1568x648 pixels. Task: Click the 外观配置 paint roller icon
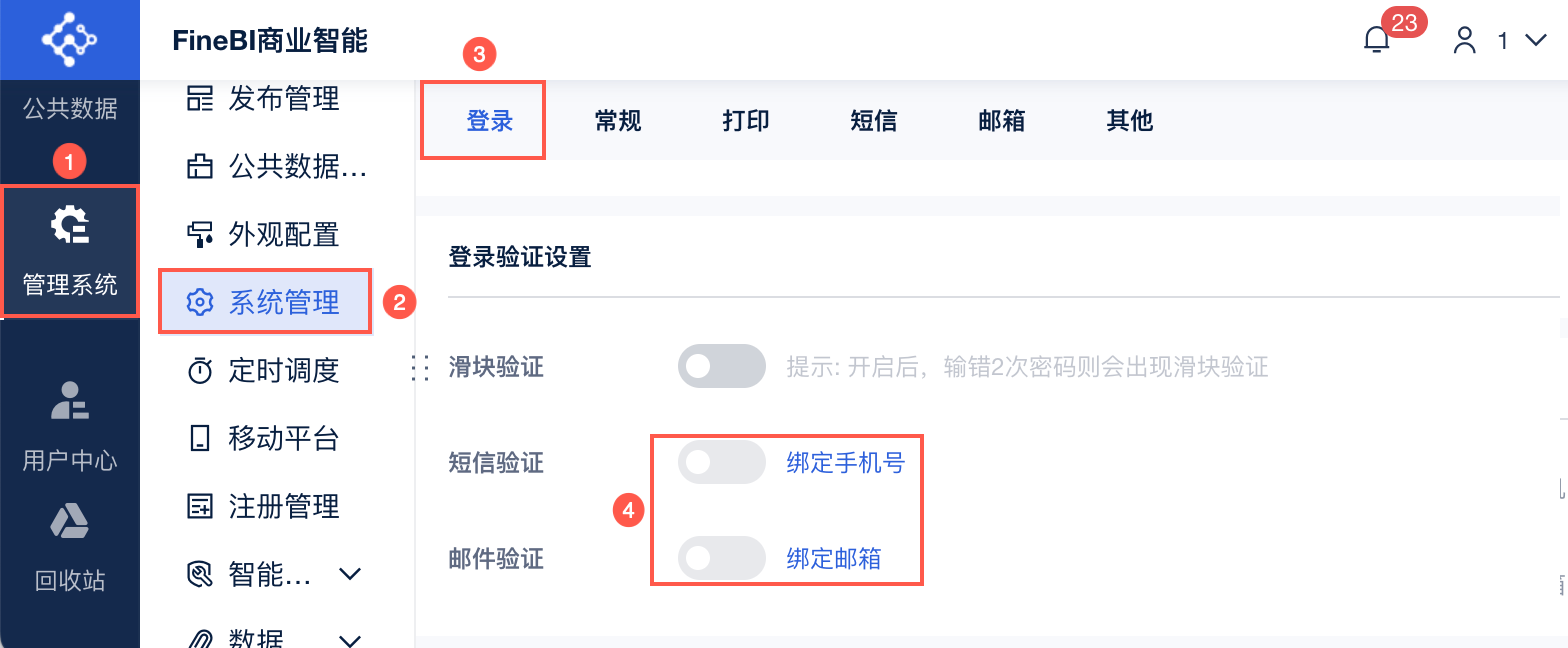[200, 235]
